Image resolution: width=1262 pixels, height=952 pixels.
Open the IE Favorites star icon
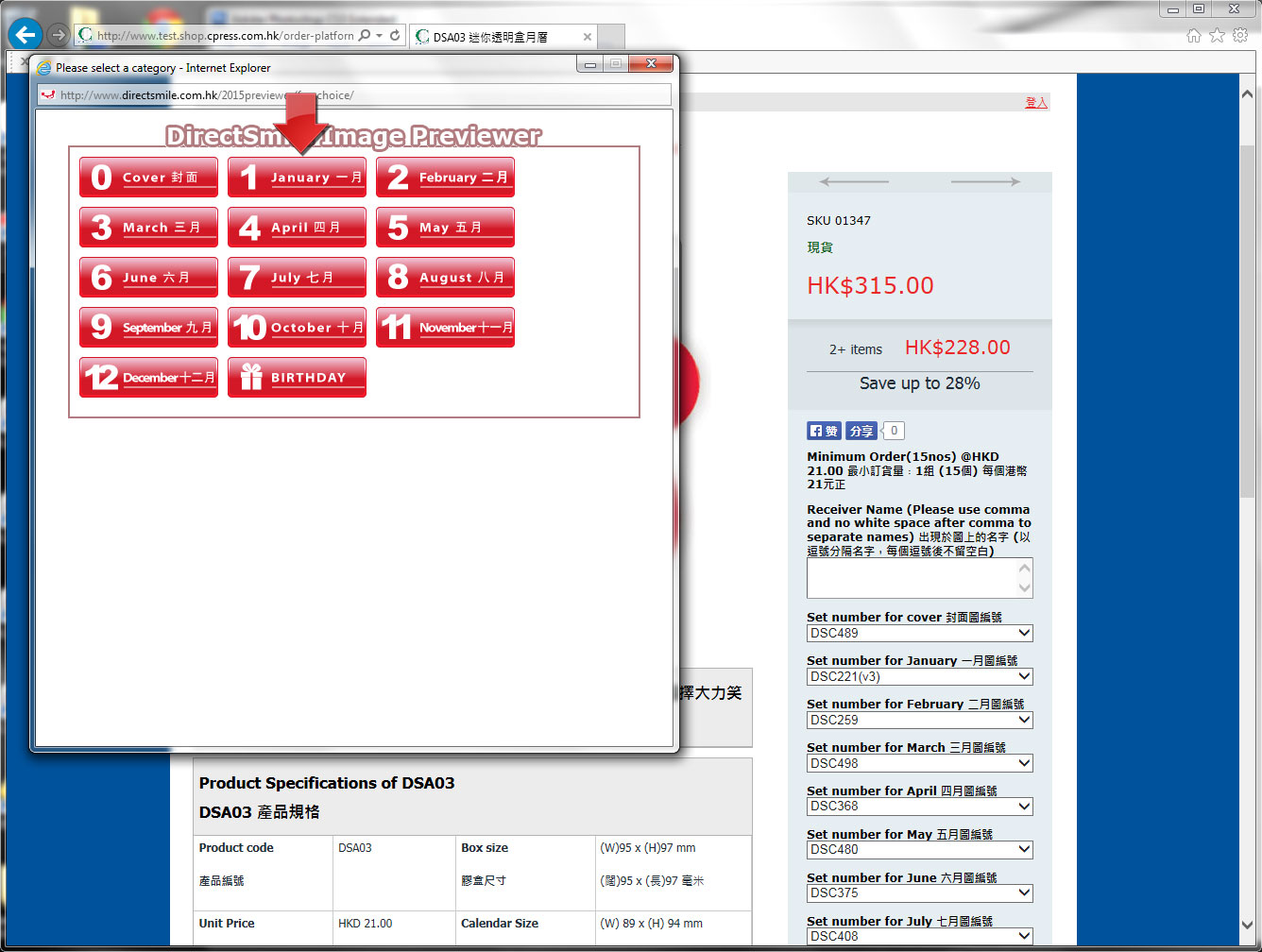click(1217, 36)
